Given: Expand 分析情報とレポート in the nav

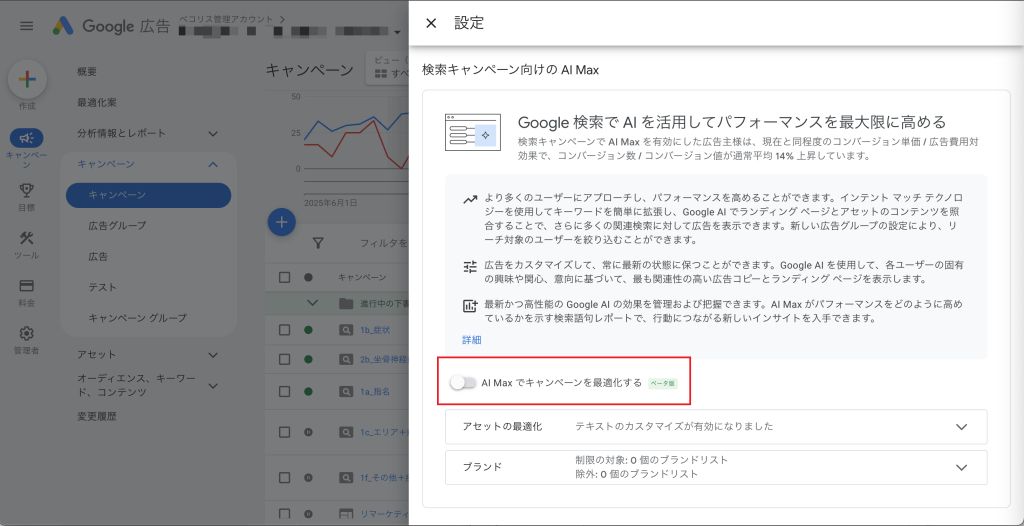Looking at the screenshot, I should click(x=213, y=133).
